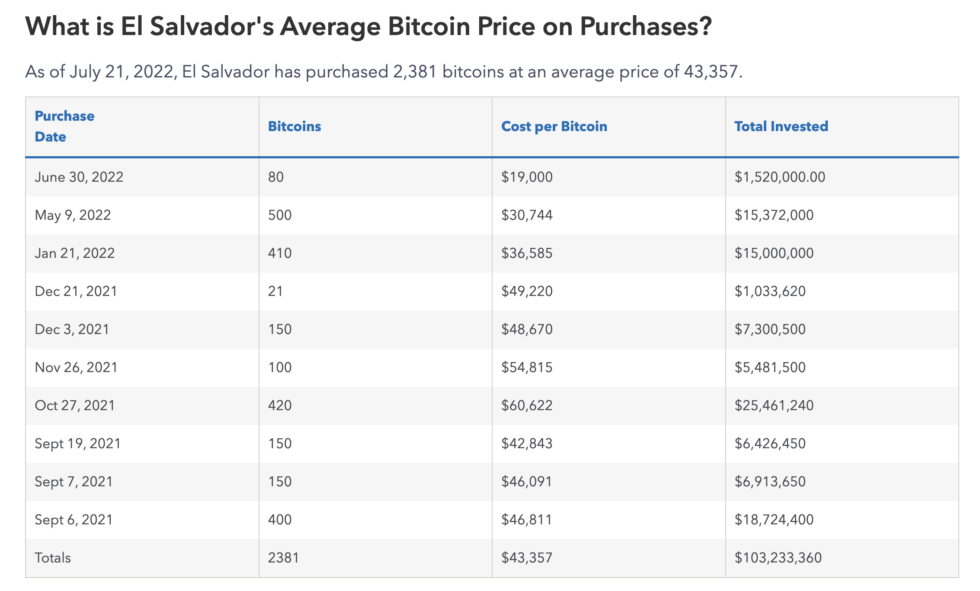Click the Purchase Date column header
The image size is (980, 591).
[x=64, y=126]
